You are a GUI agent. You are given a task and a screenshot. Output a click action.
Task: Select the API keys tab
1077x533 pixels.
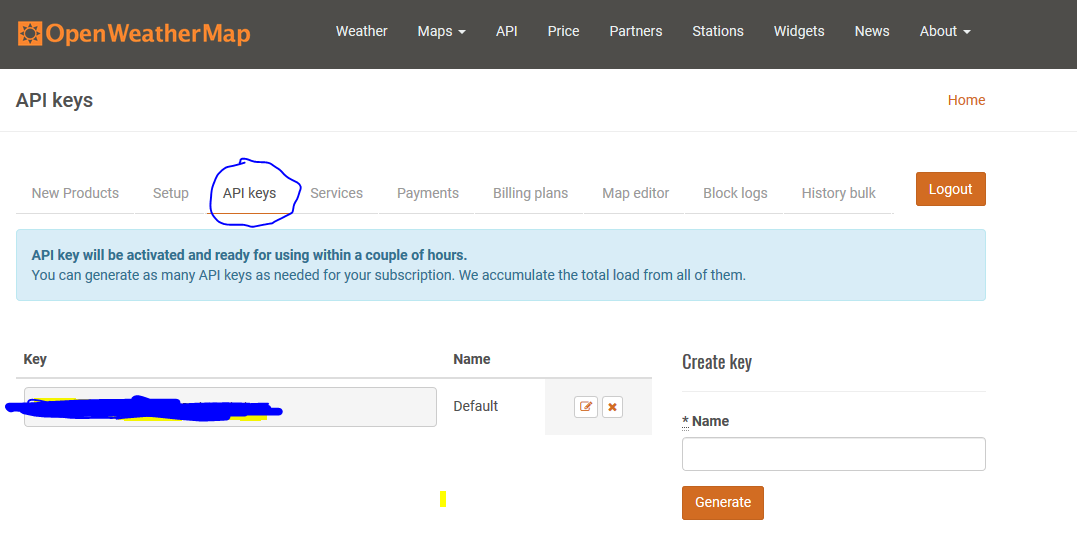[249, 193]
